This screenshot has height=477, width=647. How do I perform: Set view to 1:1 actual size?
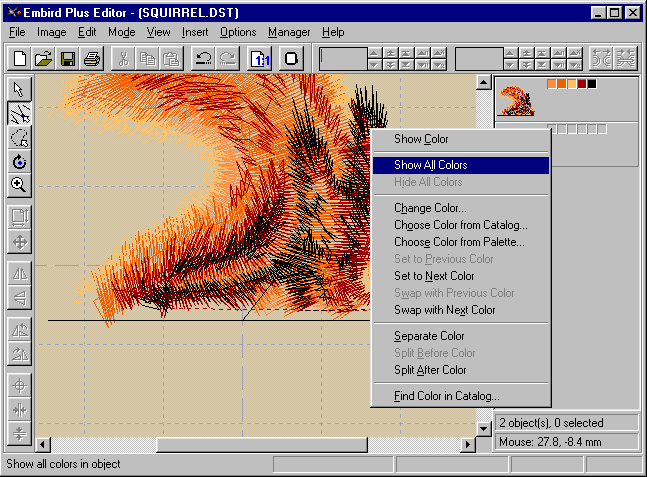(260, 59)
